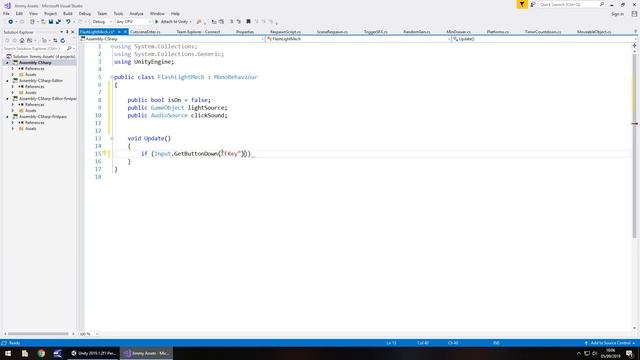Click the Solution Explorer search magnifier icon
Image resolution: width=640 pixels, height=360 pixels.
[x=69, y=48]
